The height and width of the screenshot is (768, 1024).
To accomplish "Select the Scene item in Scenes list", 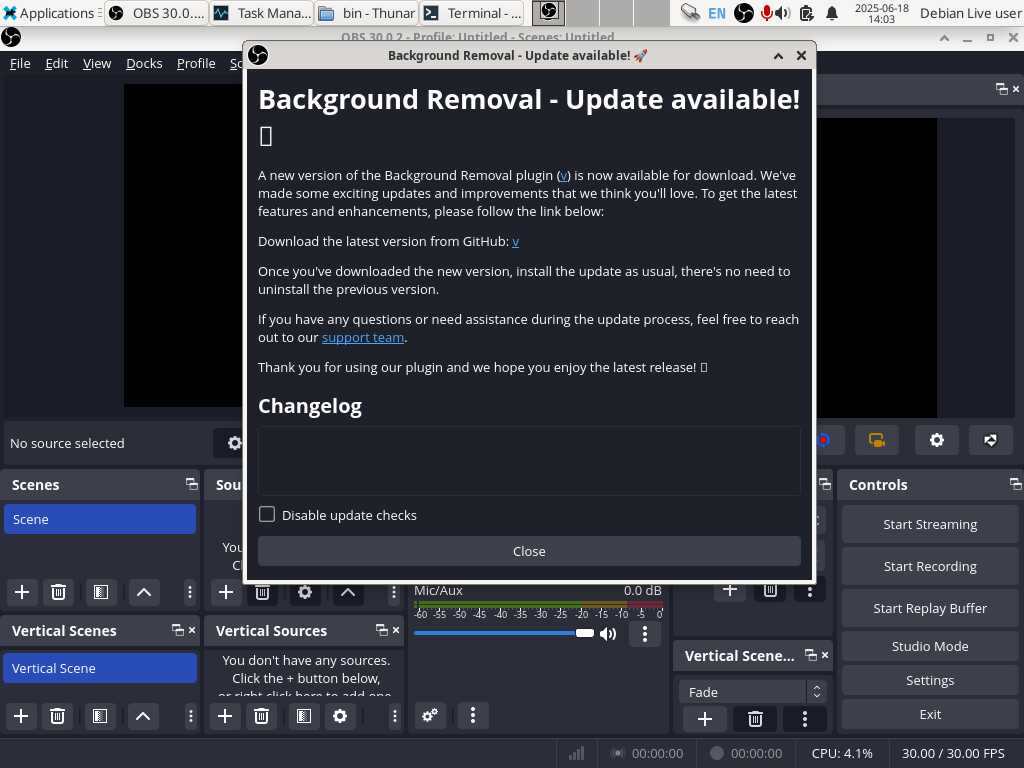I will click(x=100, y=519).
